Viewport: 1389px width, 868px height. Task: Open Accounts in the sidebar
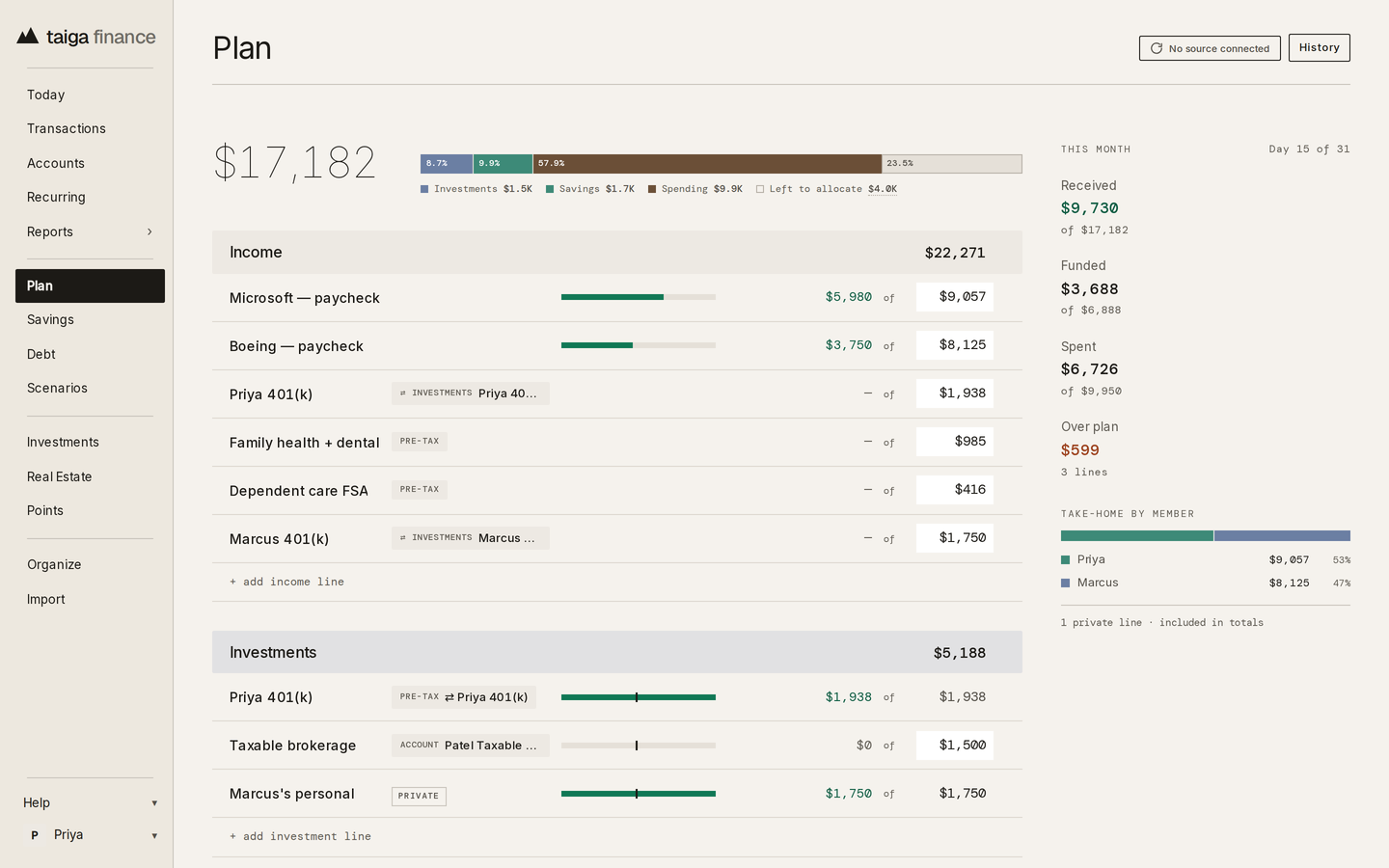click(90, 163)
